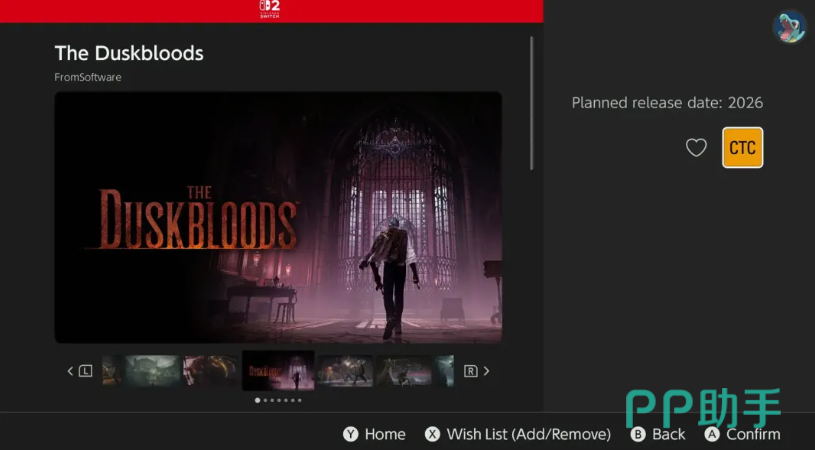Select the ruins thumbnail second right of logo
The height and width of the screenshot is (450, 815).
tap(404, 370)
